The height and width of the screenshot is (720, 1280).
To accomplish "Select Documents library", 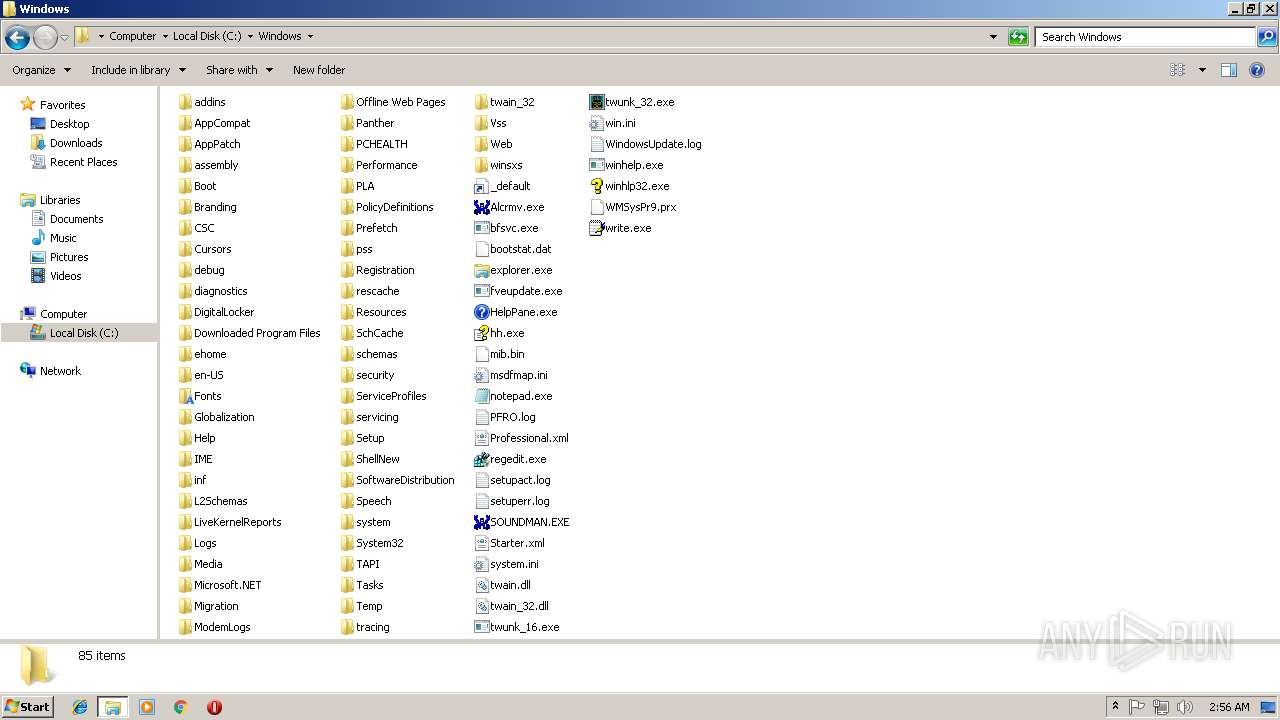I will (x=76, y=219).
